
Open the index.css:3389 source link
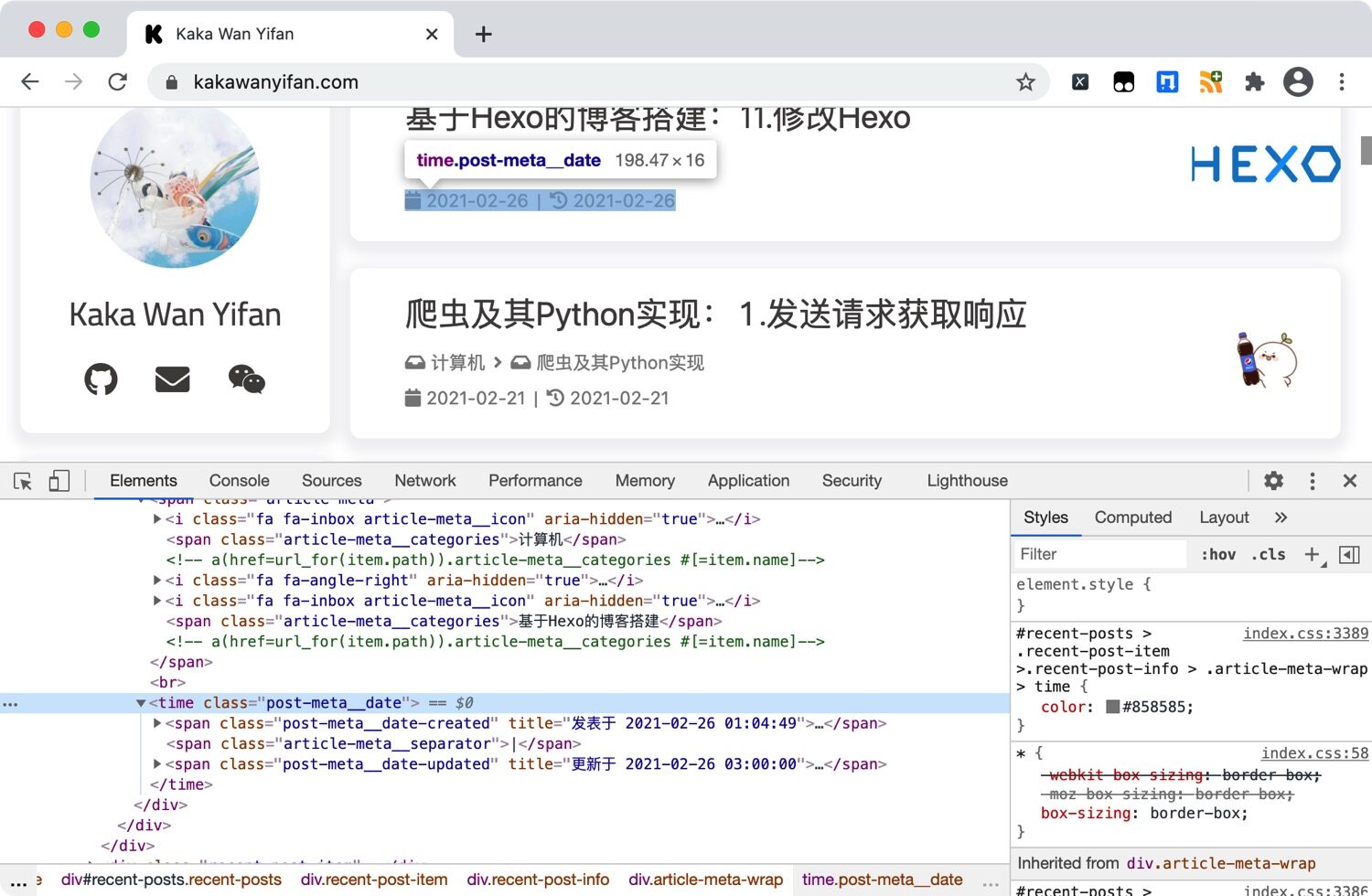pos(1305,634)
